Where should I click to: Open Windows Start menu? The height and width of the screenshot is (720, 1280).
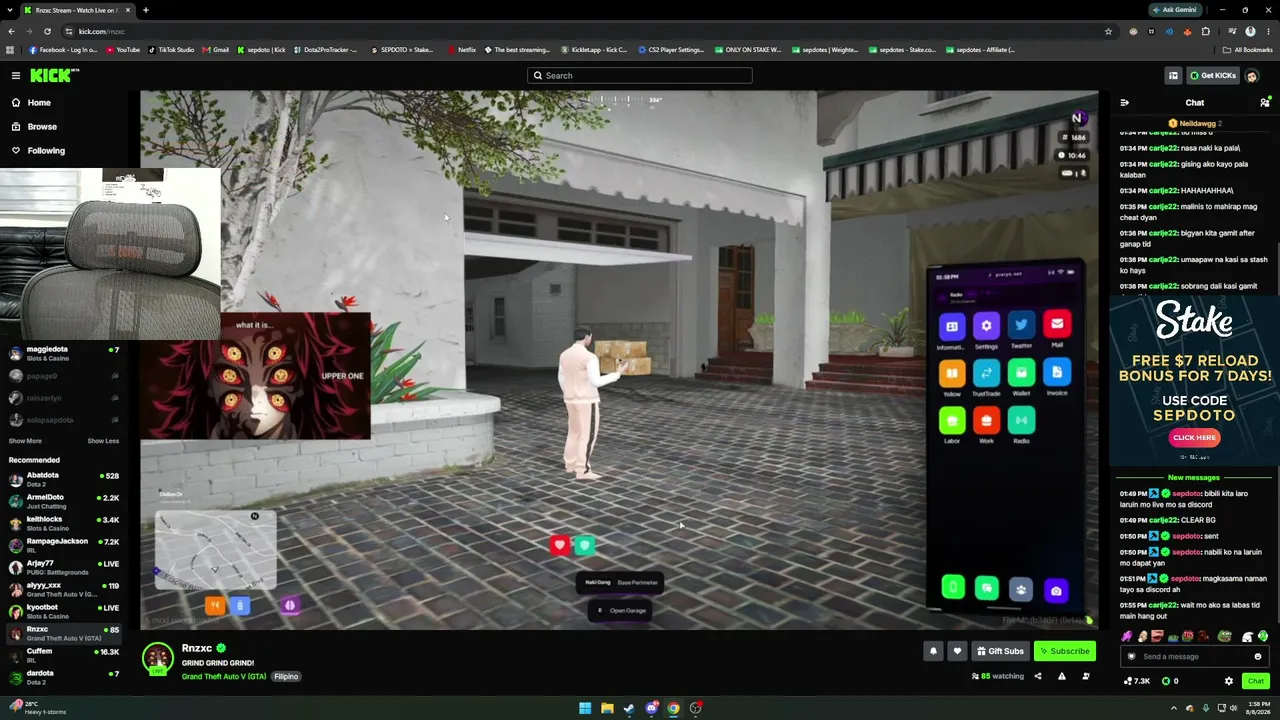pyautogui.click(x=585, y=708)
